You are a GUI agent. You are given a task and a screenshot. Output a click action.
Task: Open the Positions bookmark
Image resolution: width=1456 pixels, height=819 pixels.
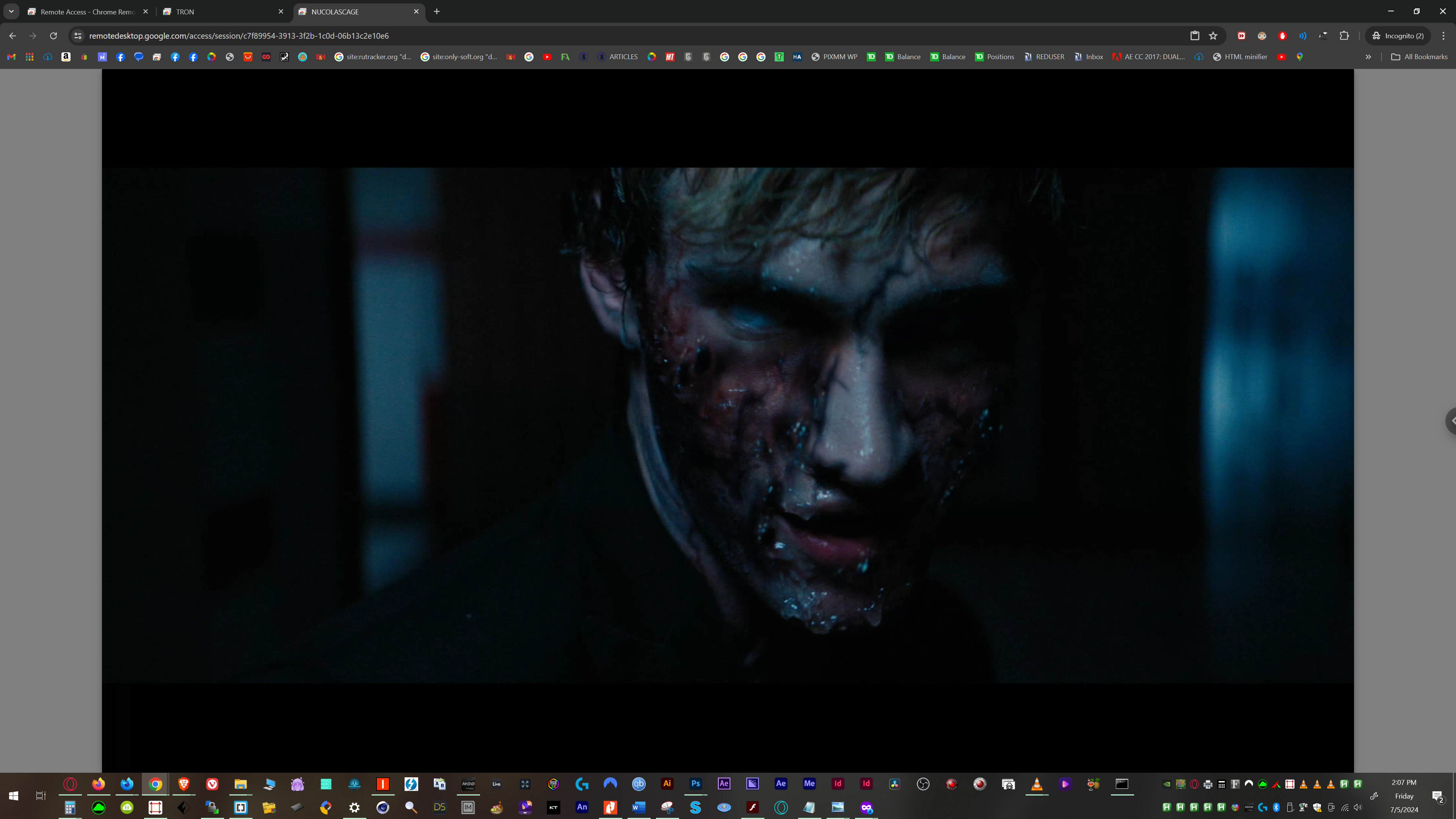point(994,56)
